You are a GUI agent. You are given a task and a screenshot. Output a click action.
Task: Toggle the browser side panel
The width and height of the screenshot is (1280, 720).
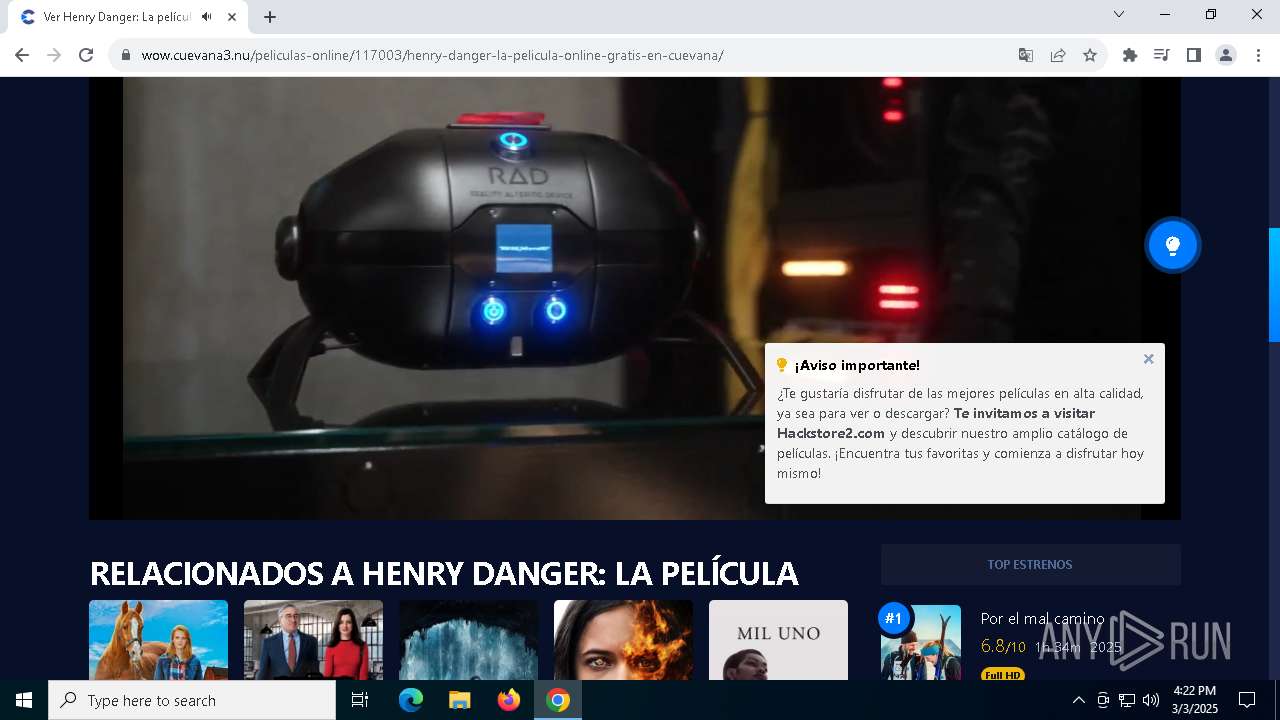pos(1194,55)
